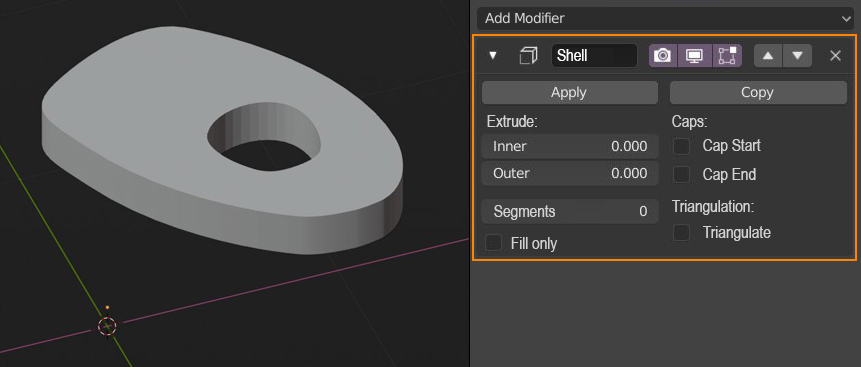Click the Extrude: label
Image resolution: width=861 pixels, height=367 pixels.
coord(512,122)
